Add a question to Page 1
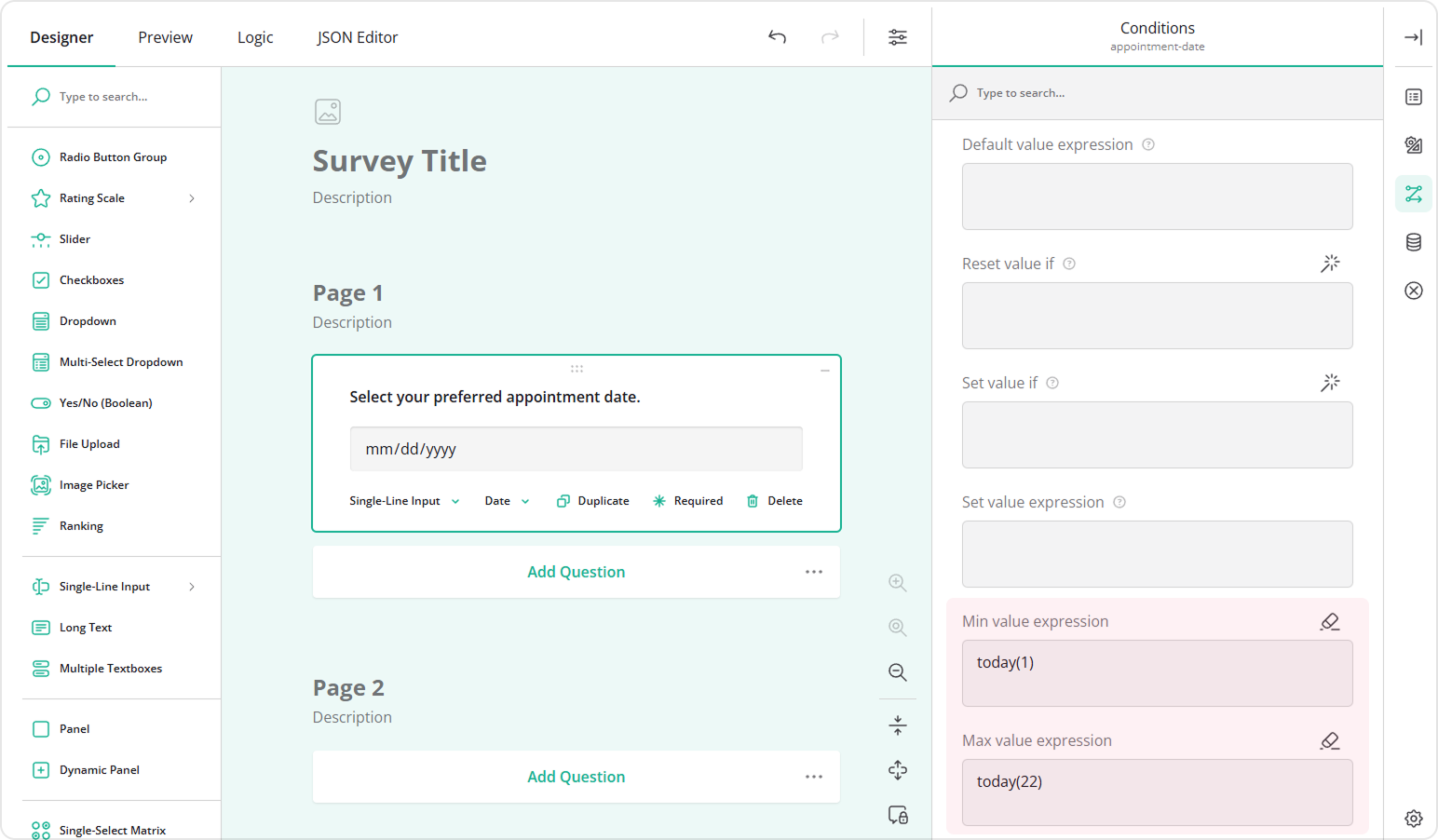Viewport: 1438px width, 840px height. coord(576,571)
